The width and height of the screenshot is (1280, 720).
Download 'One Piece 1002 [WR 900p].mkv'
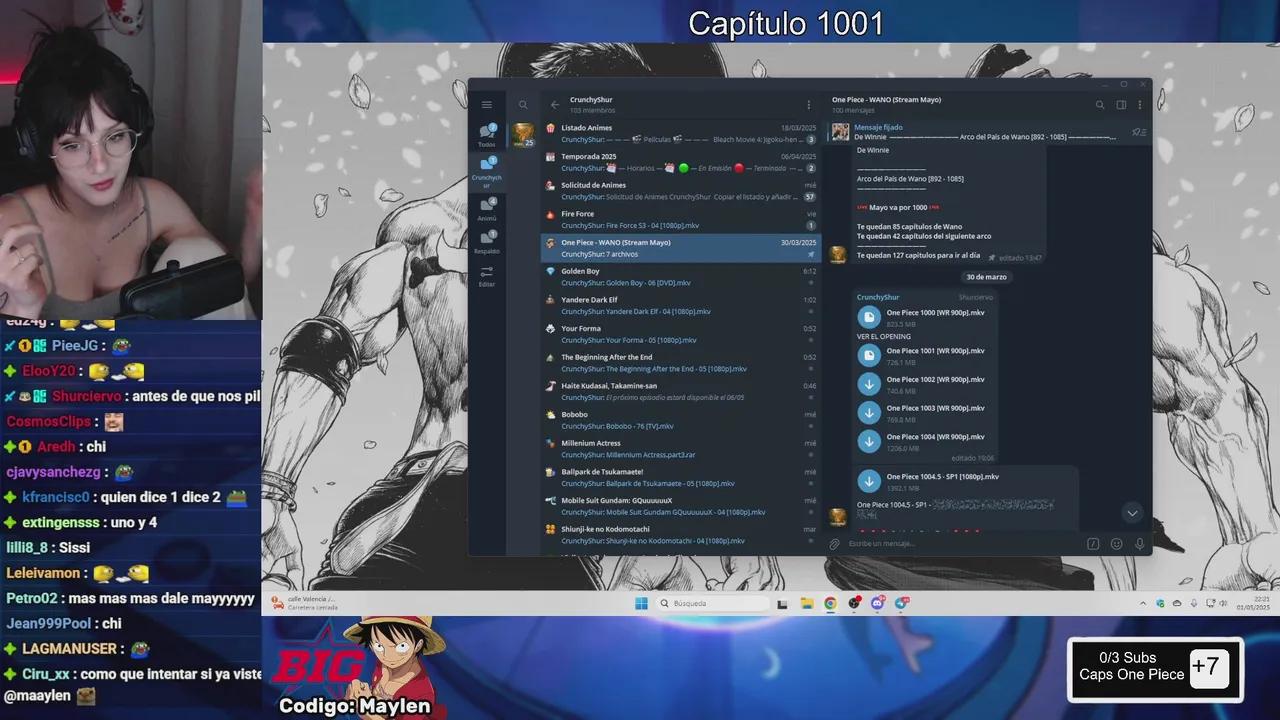[x=869, y=384]
